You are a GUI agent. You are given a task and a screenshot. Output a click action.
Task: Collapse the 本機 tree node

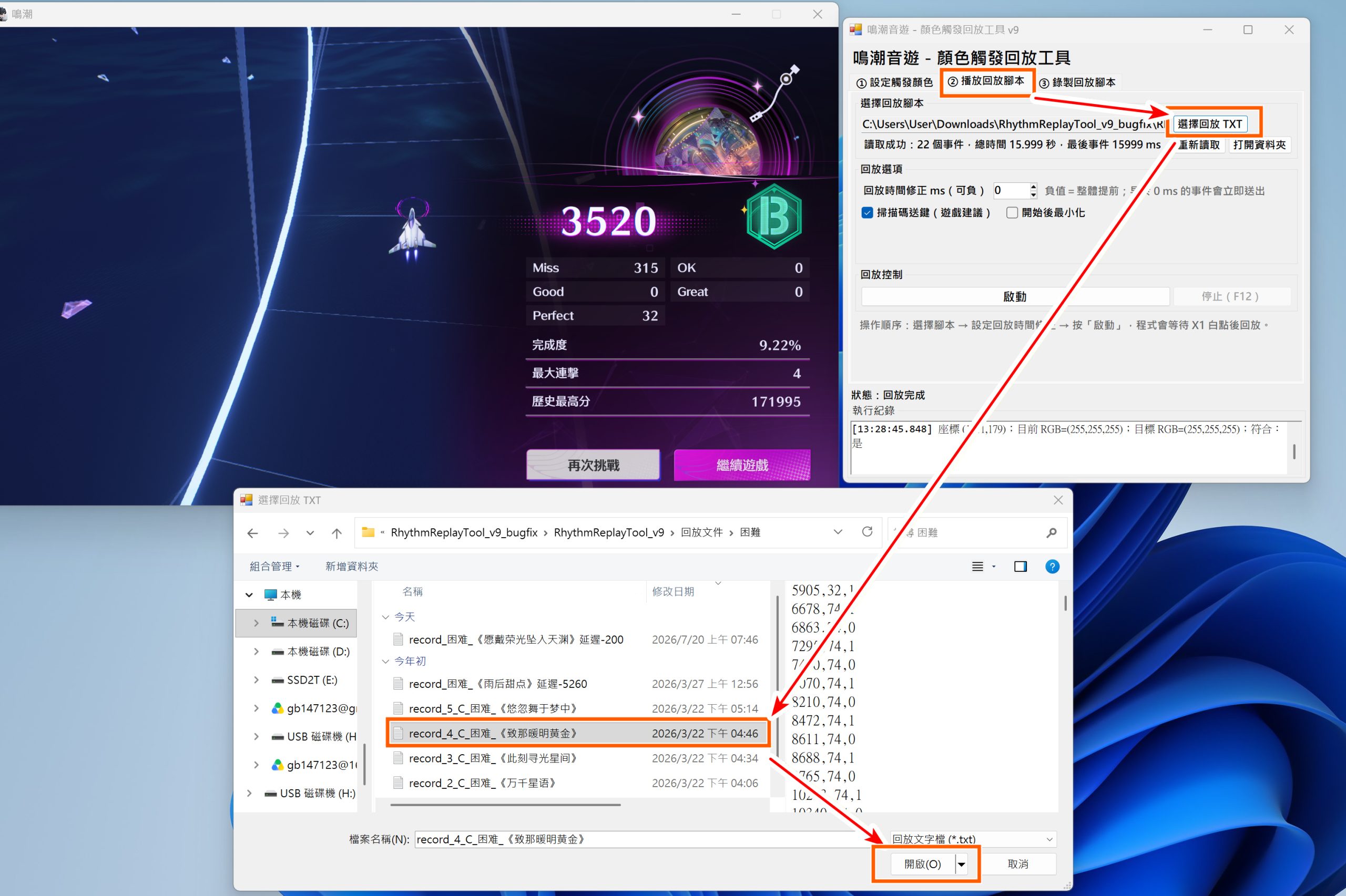[x=249, y=595]
